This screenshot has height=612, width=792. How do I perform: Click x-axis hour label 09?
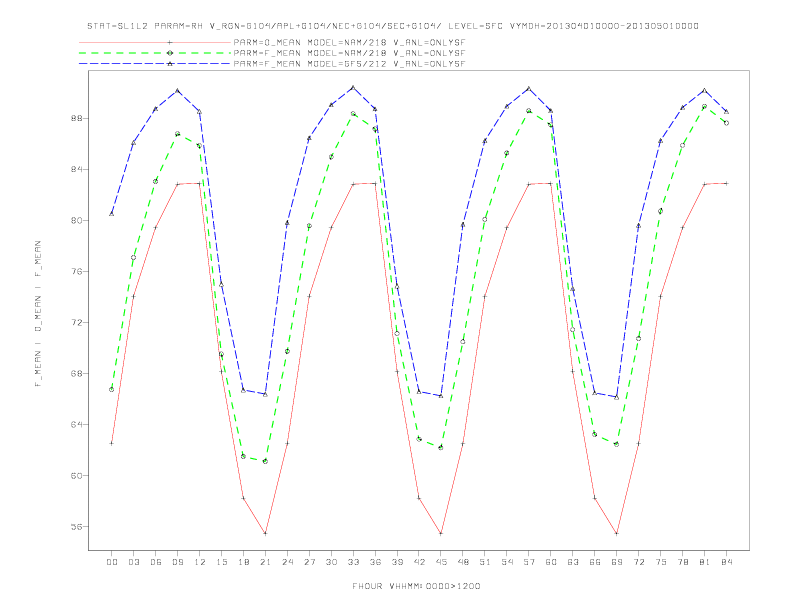pyautogui.click(x=177, y=562)
